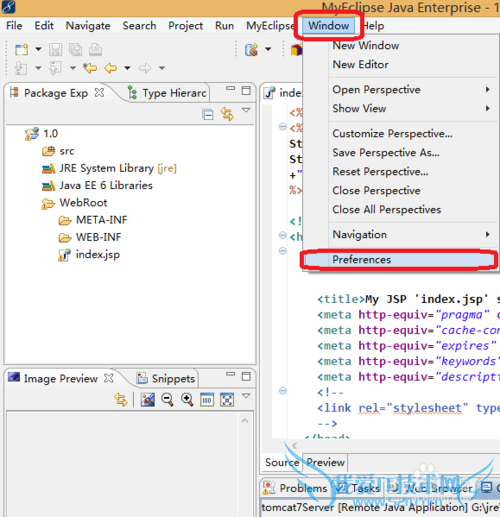Viewport: 500px width, 517px height.
Task: Click the Next Annotation toolbar icon
Action: click(21, 68)
